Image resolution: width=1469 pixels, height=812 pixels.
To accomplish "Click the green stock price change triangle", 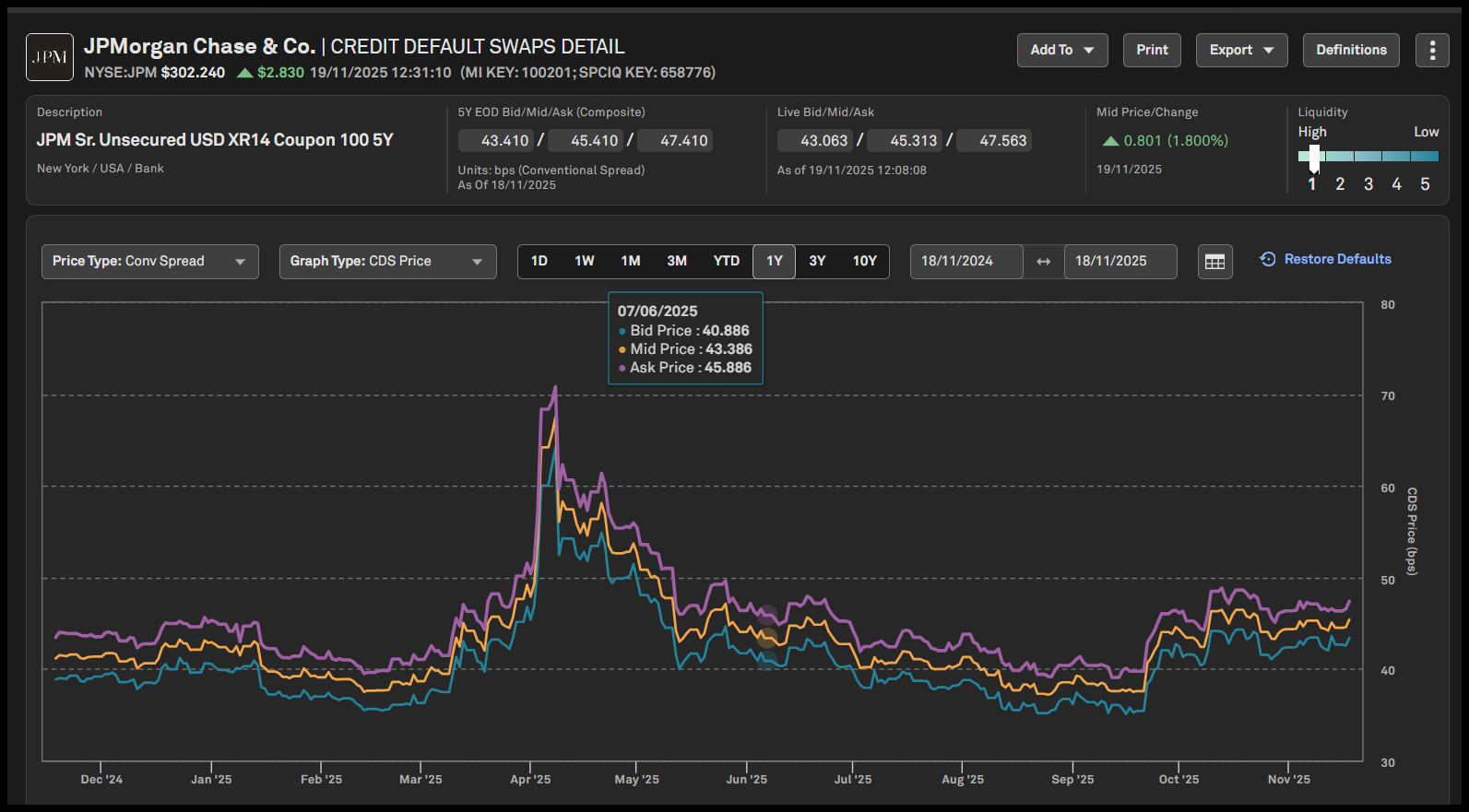I will [x=245, y=73].
